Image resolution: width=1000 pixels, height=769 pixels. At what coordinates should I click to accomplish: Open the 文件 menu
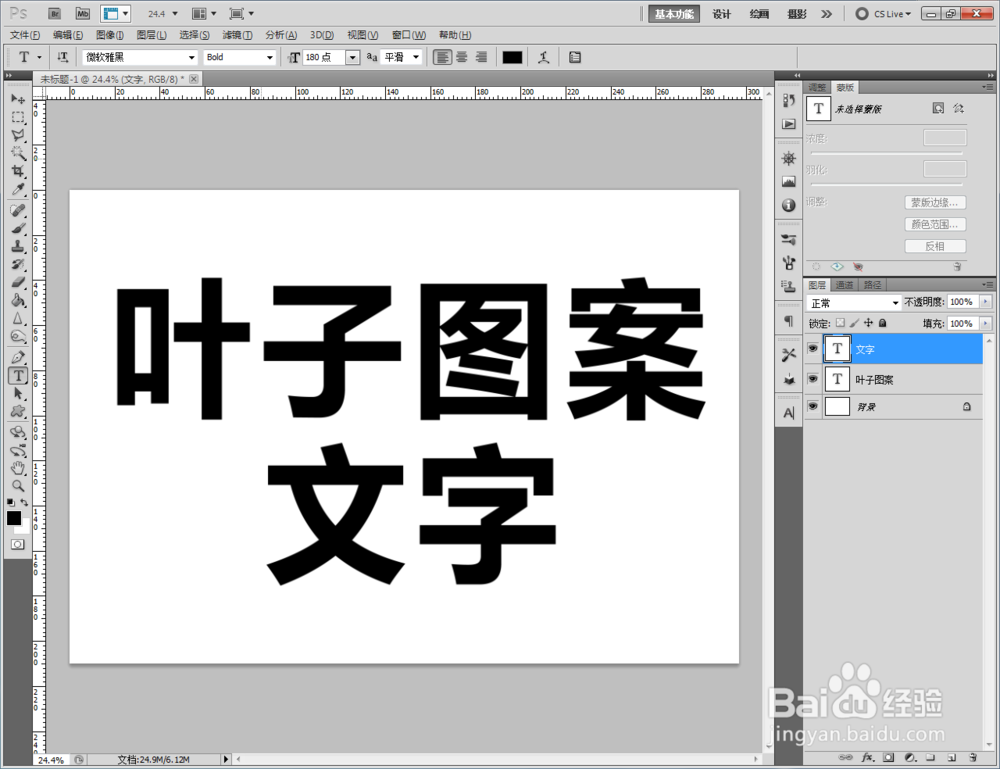pos(25,35)
